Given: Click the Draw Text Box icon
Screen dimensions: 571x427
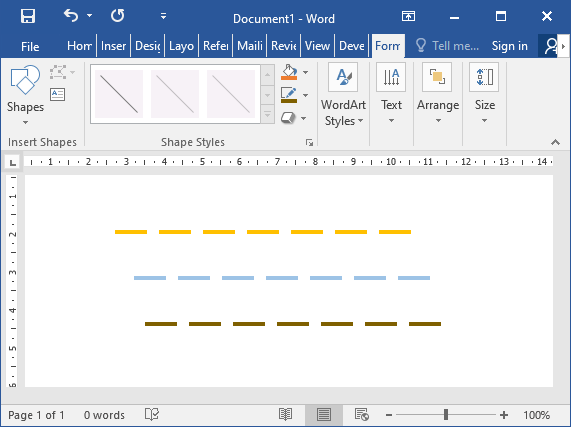Looking at the screenshot, I should point(58,95).
